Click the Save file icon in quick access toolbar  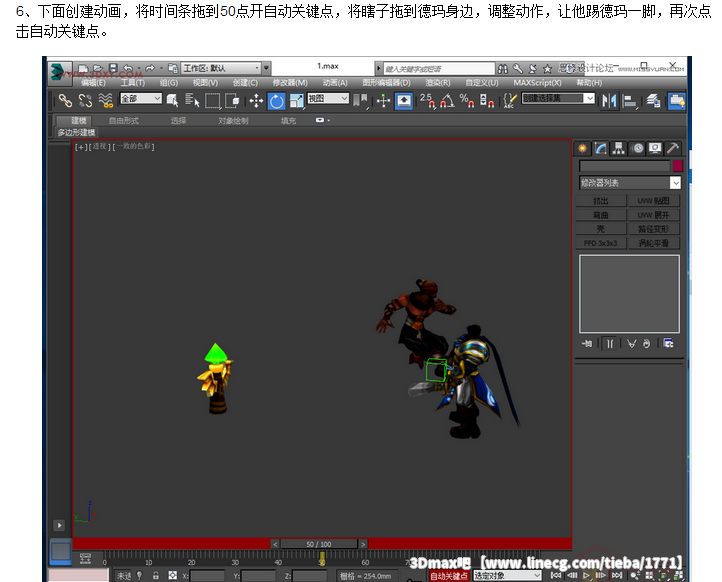tap(113, 68)
